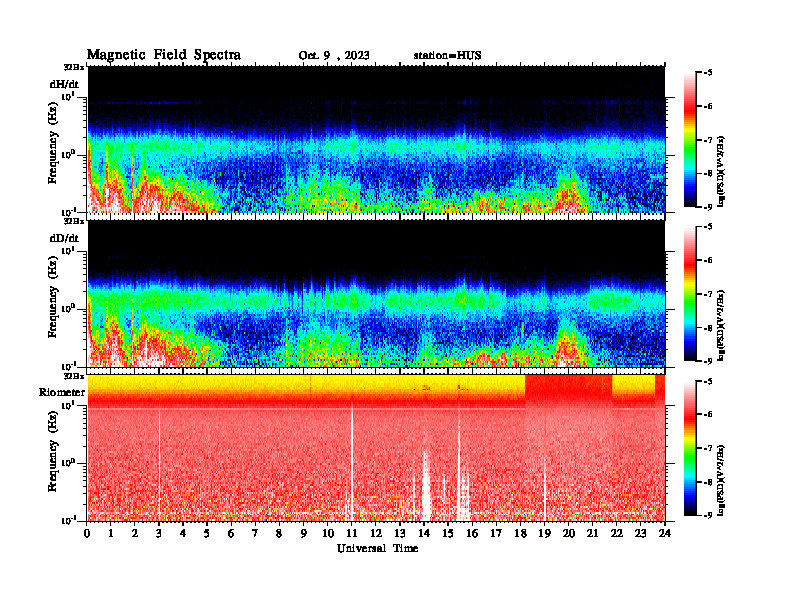Click the 20 UT red burst in dD/dt spectrogram

(570, 348)
